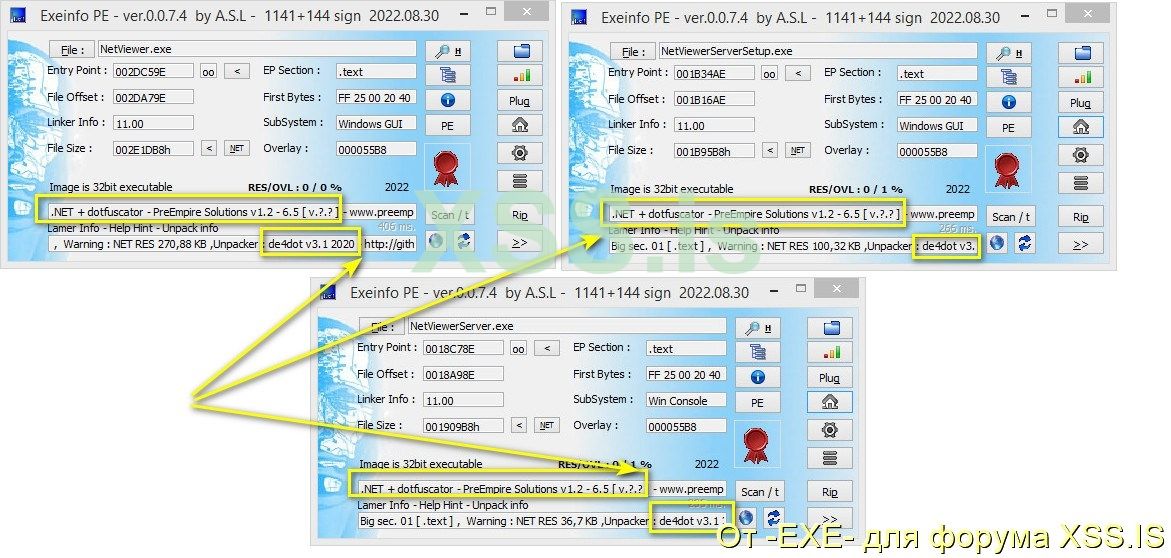
Task: Click NET button in NetViewerServerSetup.exe window
Action: point(798,151)
